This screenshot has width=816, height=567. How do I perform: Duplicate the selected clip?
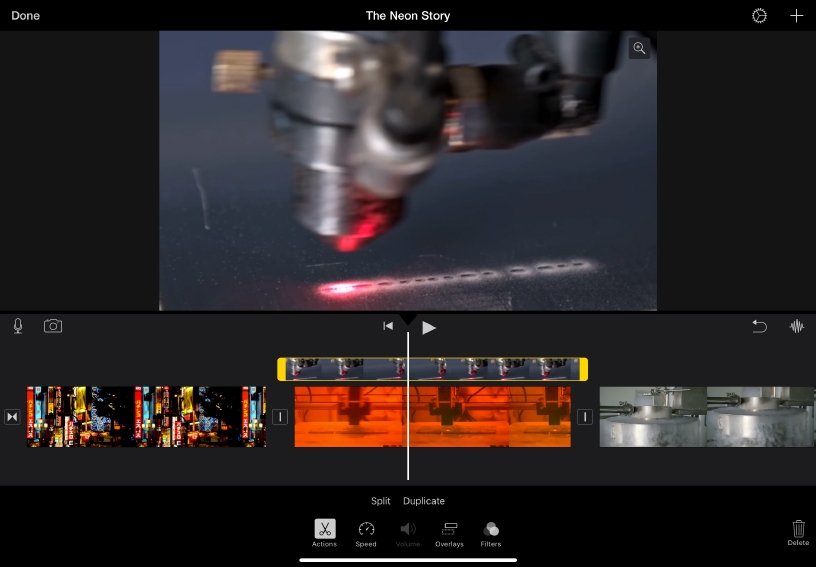tap(424, 501)
